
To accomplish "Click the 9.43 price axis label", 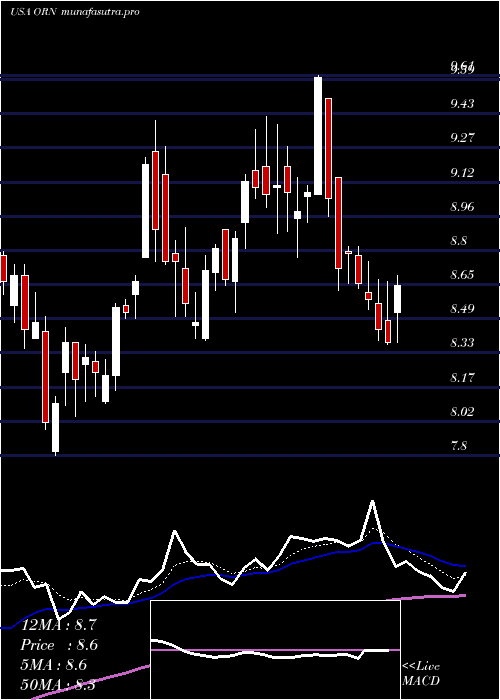I will 462,104.
